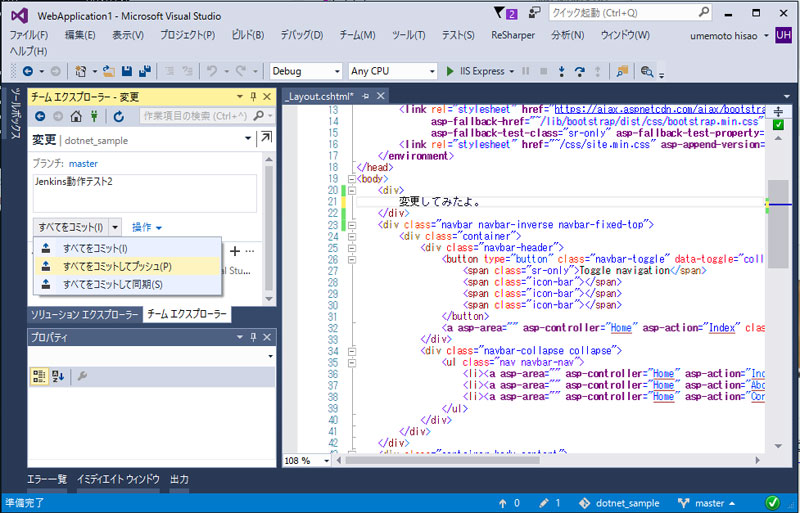Image resolution: width=800 pixels, height=513 pixels.
Task: Toggle pin on _Layout.cshtml tab
Action: 365,96
